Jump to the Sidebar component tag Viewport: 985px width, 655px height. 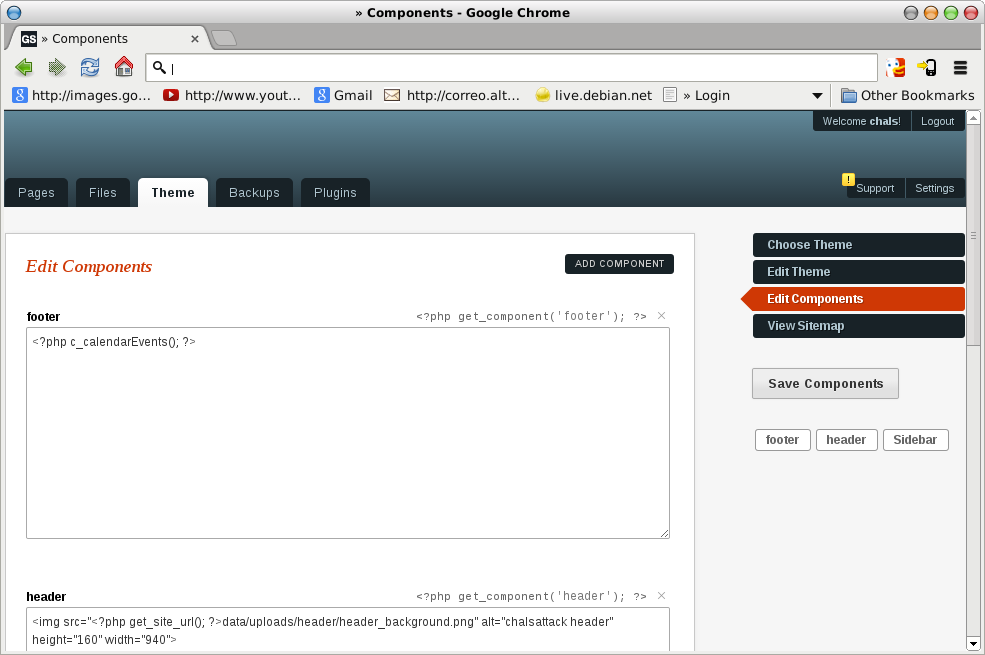(915, 440)
